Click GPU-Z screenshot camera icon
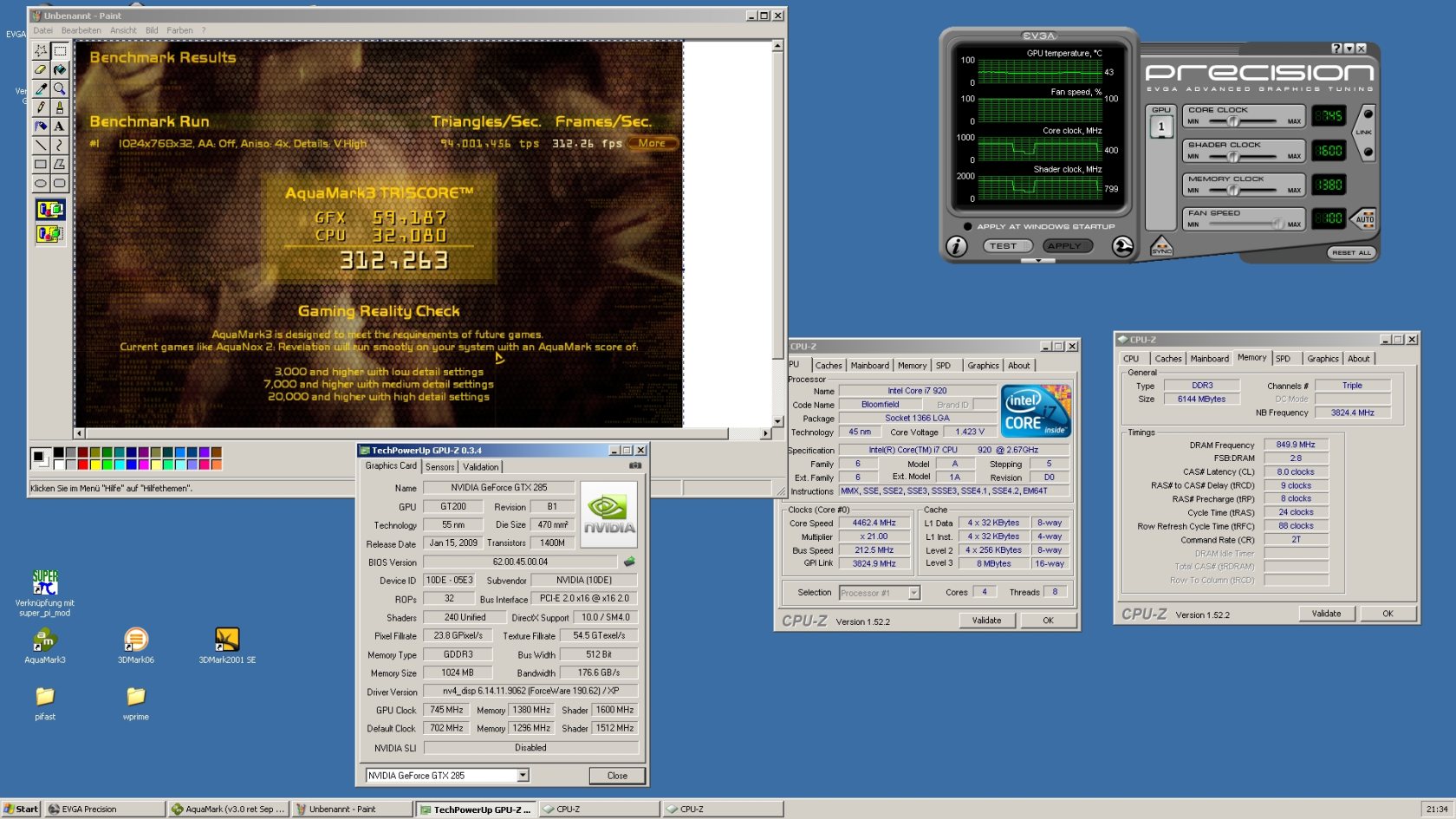Viewport: 1456px width, 819px height. pyautogui.click(x=635, y=465)
